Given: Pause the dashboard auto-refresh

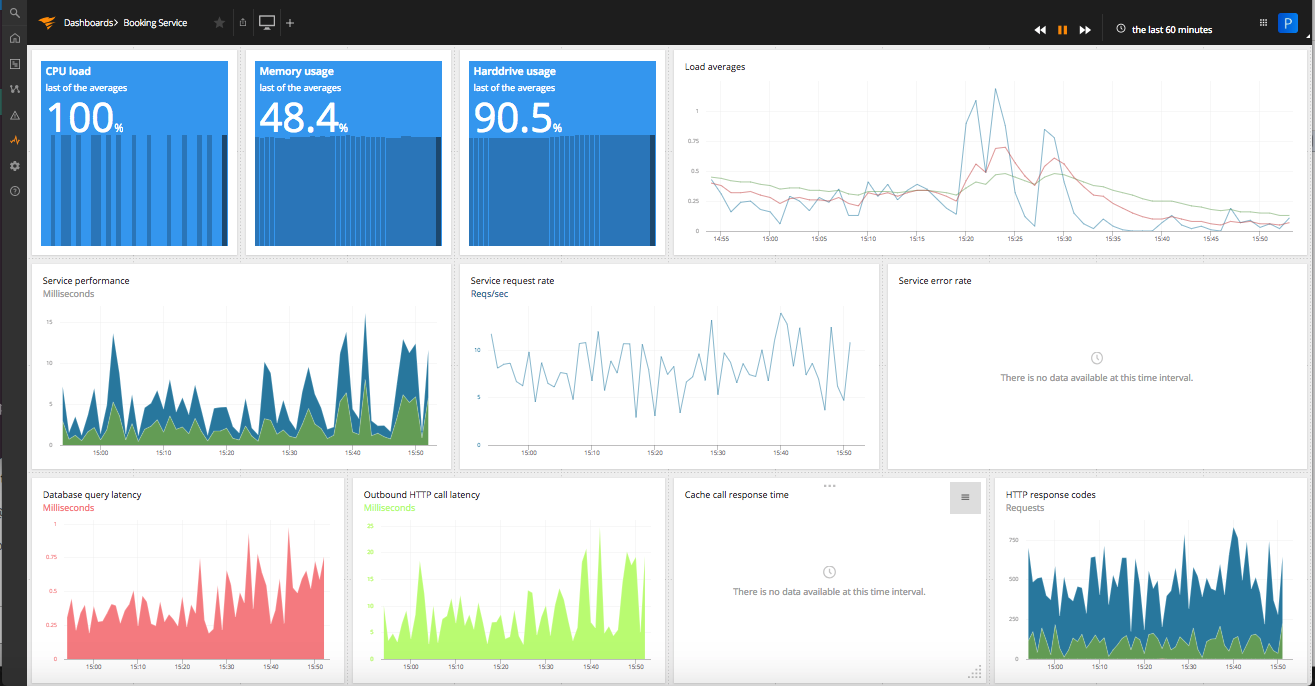Looking at the screenshot, I should pos(1062,29).
